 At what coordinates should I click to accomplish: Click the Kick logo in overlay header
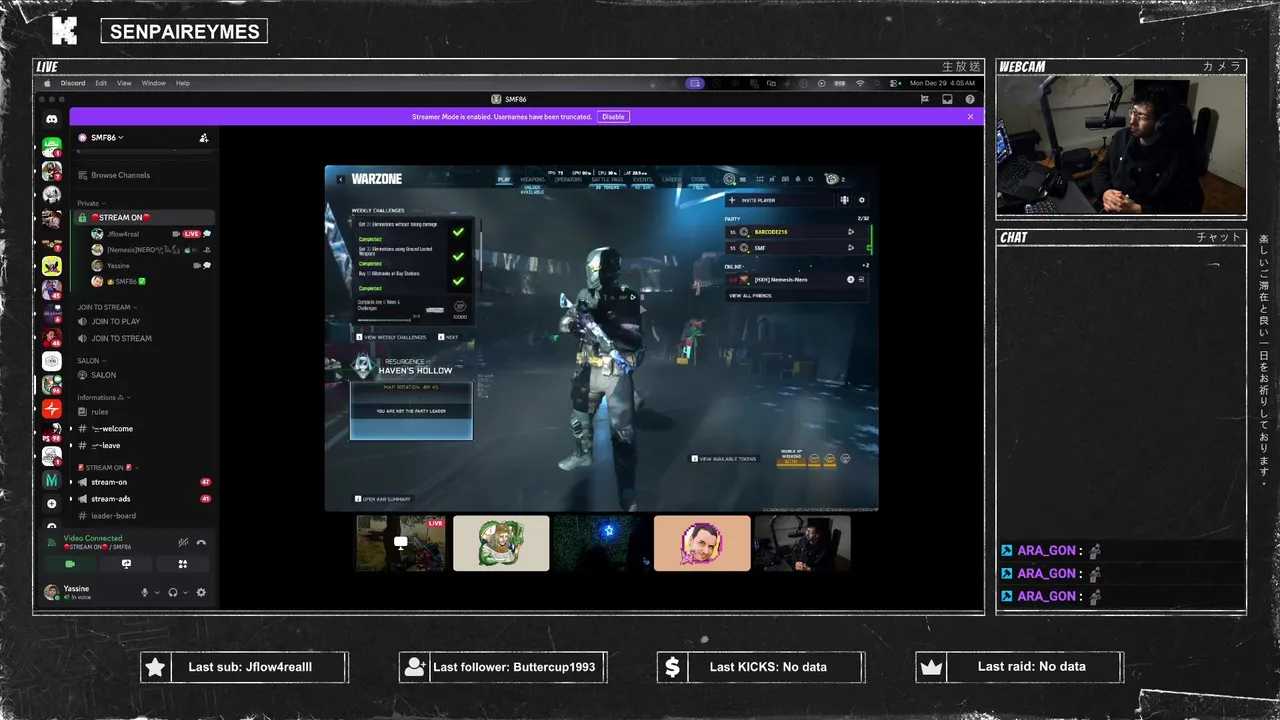[x=65, y=31]
